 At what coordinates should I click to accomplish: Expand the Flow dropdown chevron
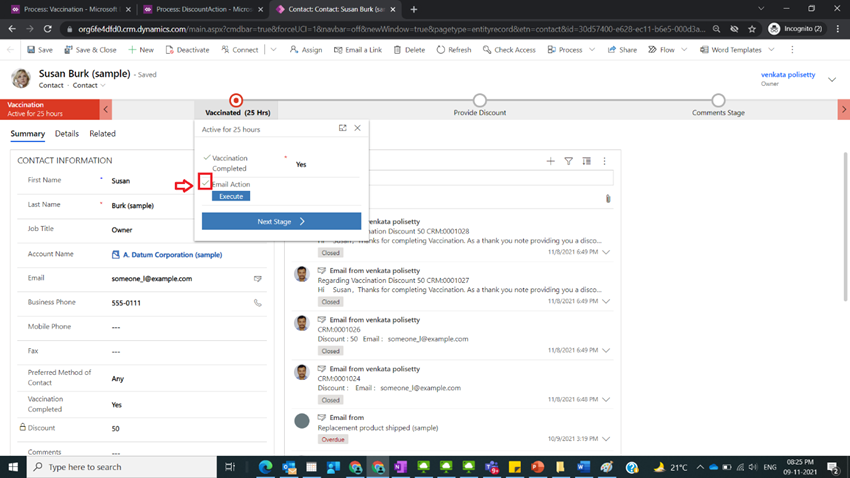(x=684, y=50)
